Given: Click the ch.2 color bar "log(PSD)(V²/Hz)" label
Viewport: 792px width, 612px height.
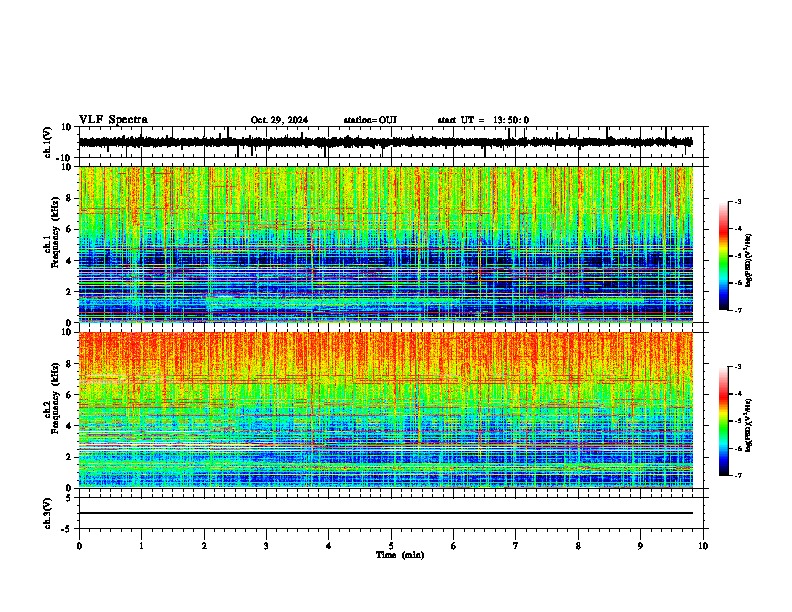Looking at the screenshot, I should pos(749,425).
